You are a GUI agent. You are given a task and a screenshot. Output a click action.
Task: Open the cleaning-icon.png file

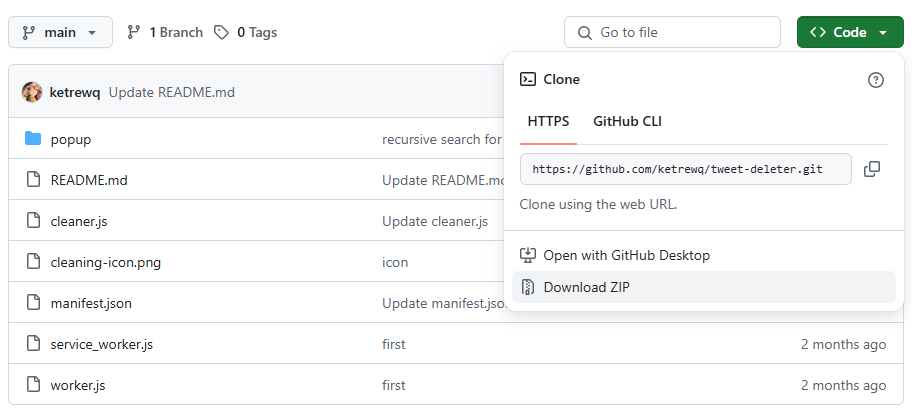[106, 262]
